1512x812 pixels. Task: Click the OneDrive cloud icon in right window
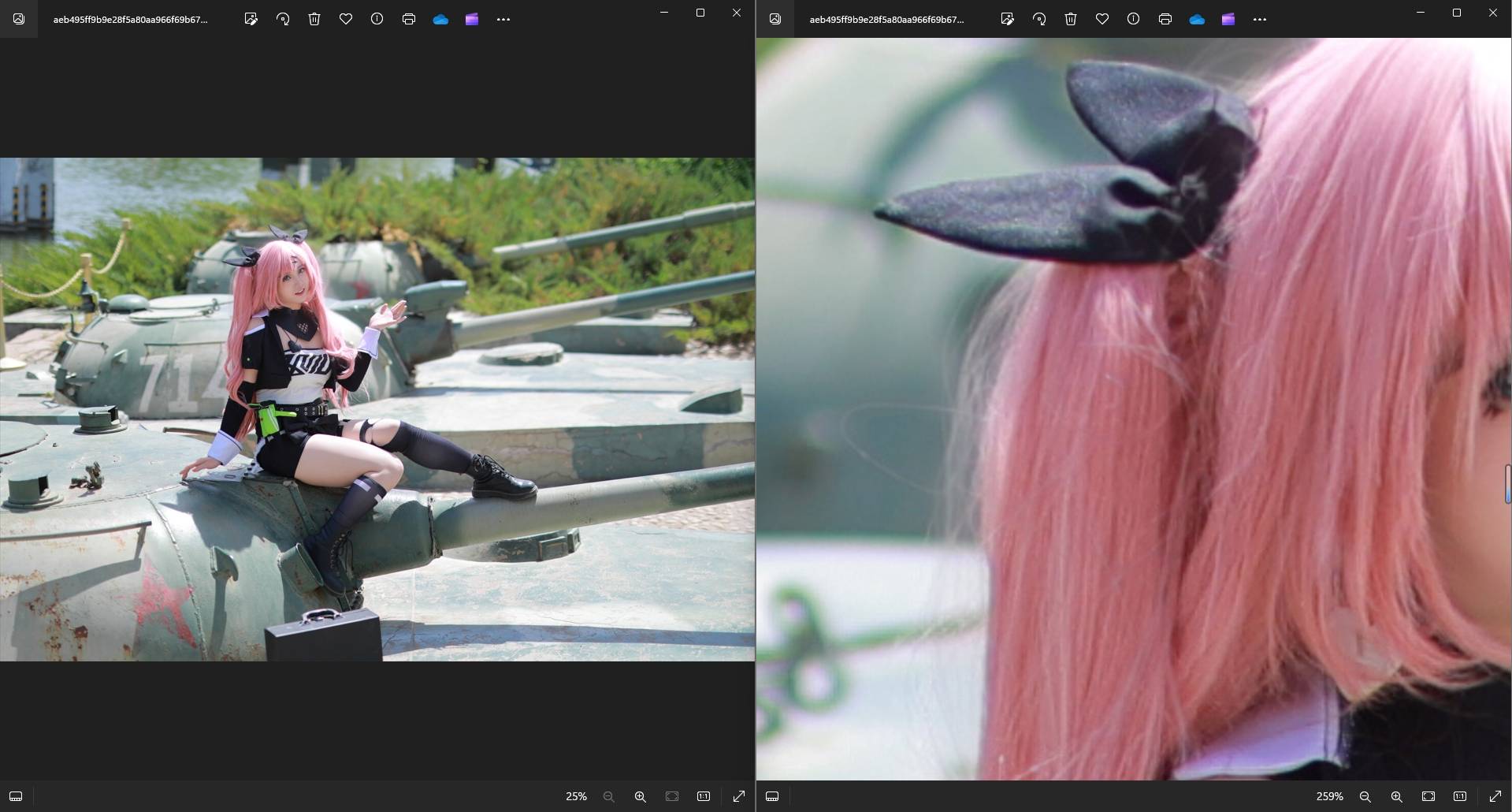[x=1197, y=19]
